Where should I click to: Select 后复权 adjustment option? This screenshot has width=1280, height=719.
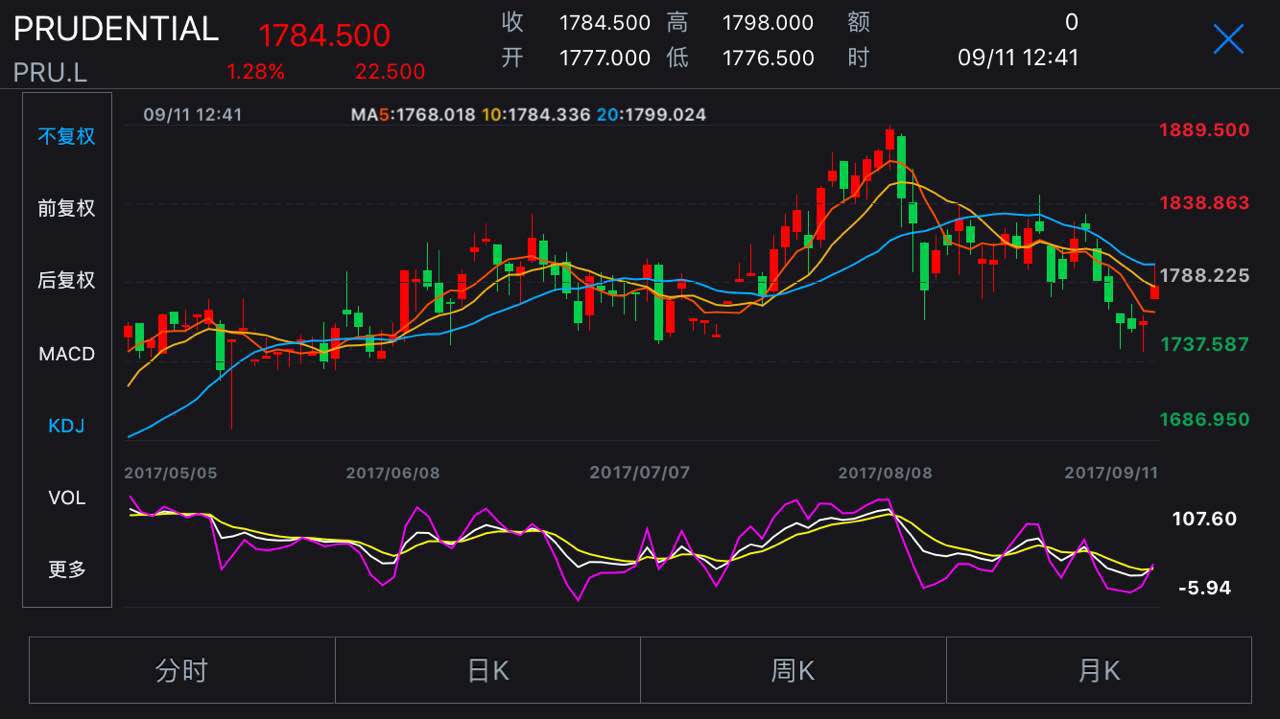pos(67,280)
